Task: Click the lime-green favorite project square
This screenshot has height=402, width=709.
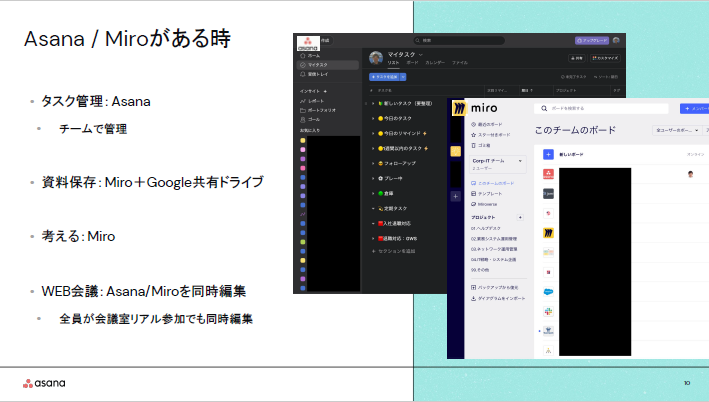Action: pyautogui.click(x=303, y=242)
